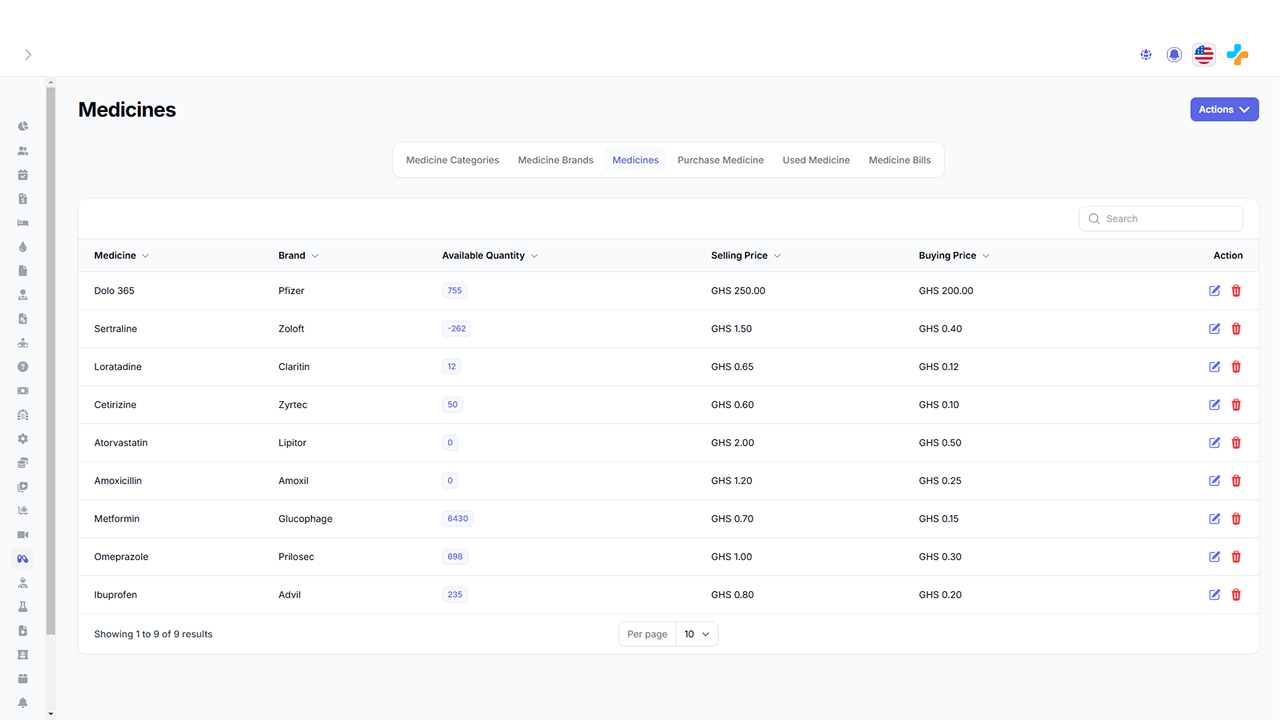Open settings gear in the sidebar
The height and width of the screenshot is (720, 1280).
coord(23,439)
